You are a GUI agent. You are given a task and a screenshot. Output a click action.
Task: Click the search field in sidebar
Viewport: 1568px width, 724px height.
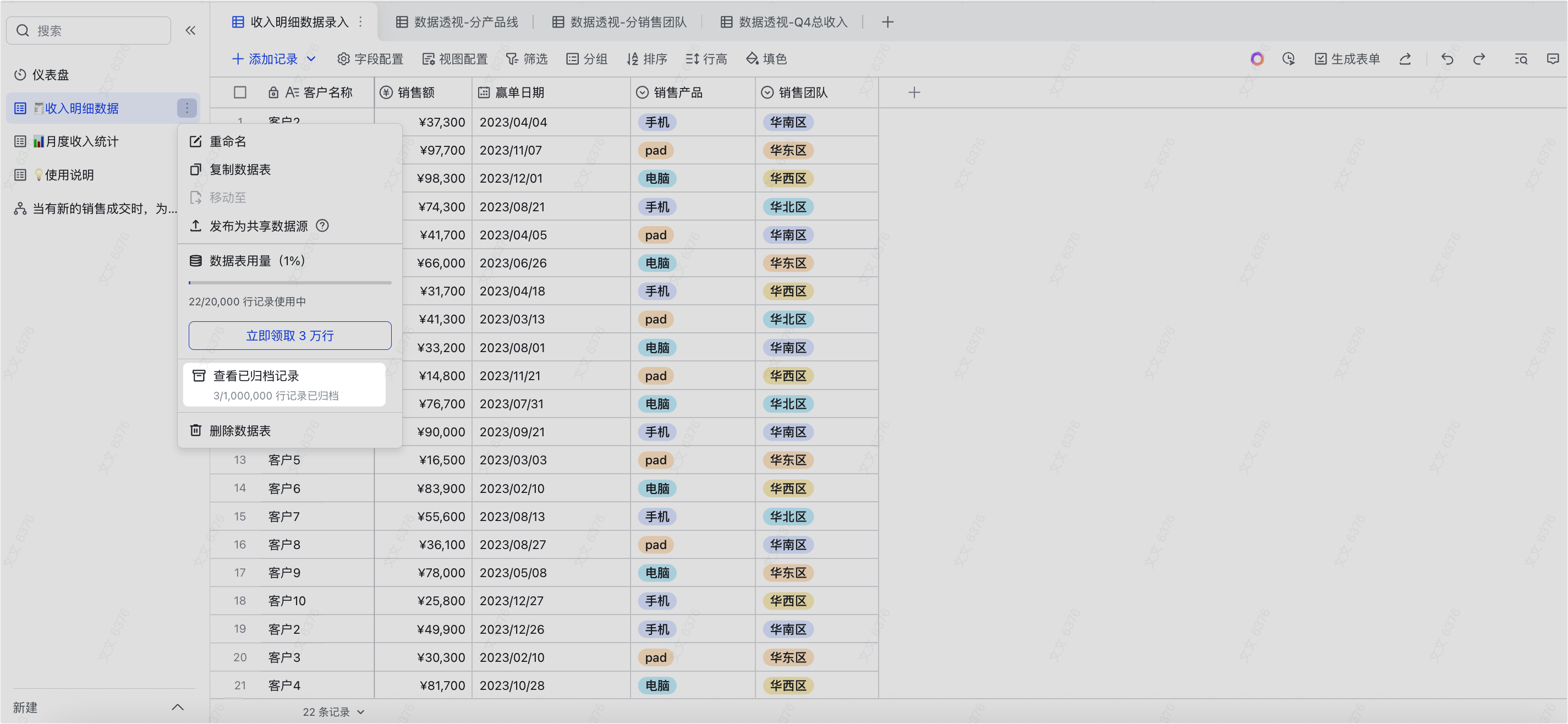click(89, 30)
